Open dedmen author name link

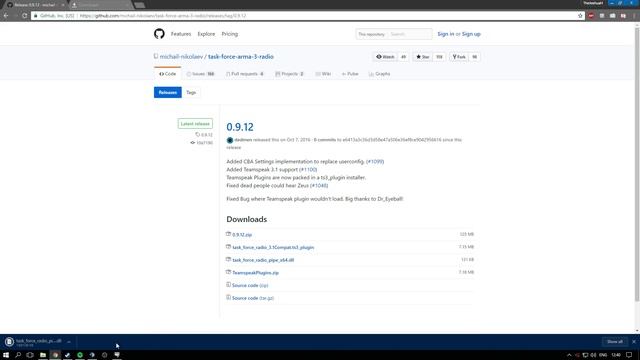pos(243,140)
